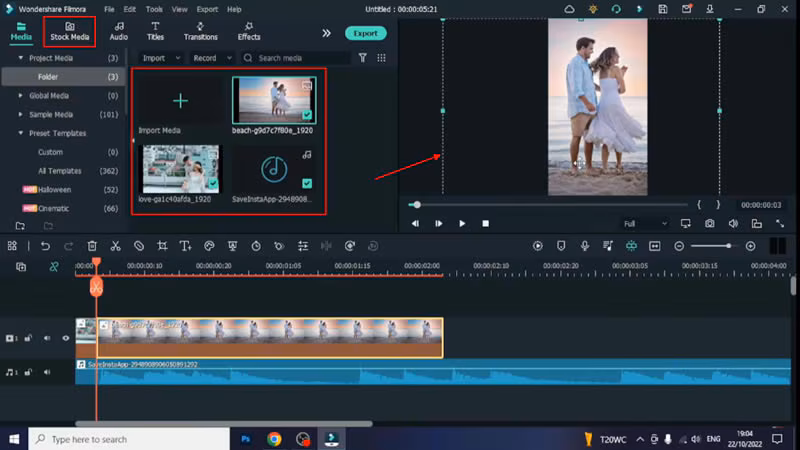Switch to the Transitions tab
This screenshot has height=450, width=800.
click(201, 30)
